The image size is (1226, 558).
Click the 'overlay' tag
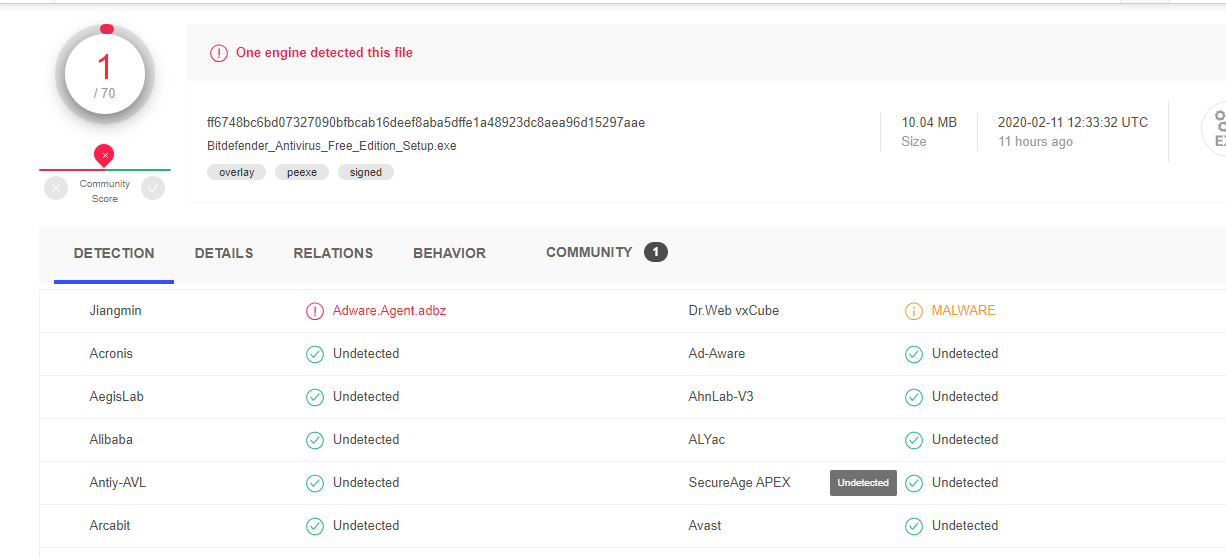237,172
